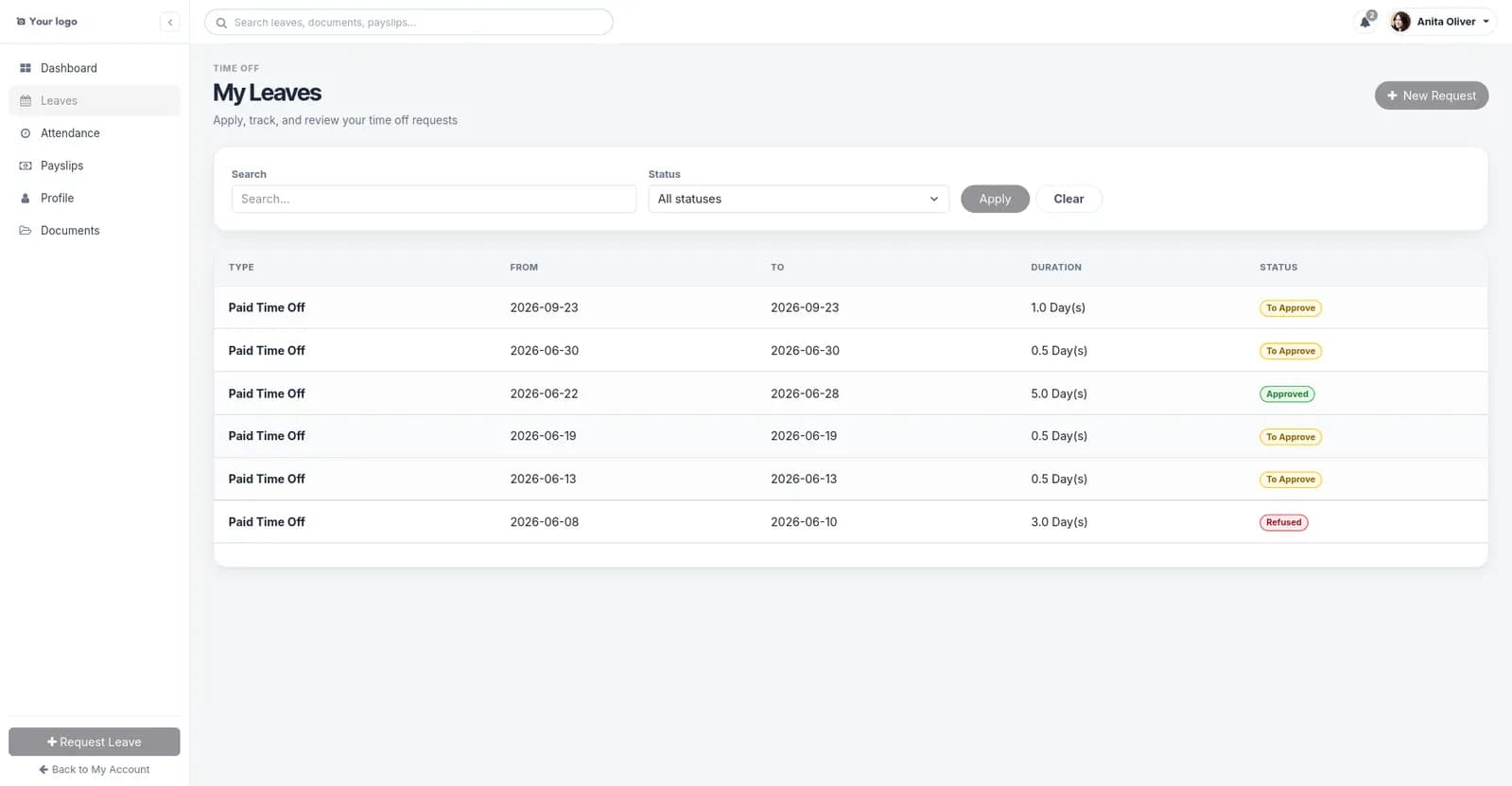Click the To Approve badge for 2026-06-19

[x=1290, y=437]
